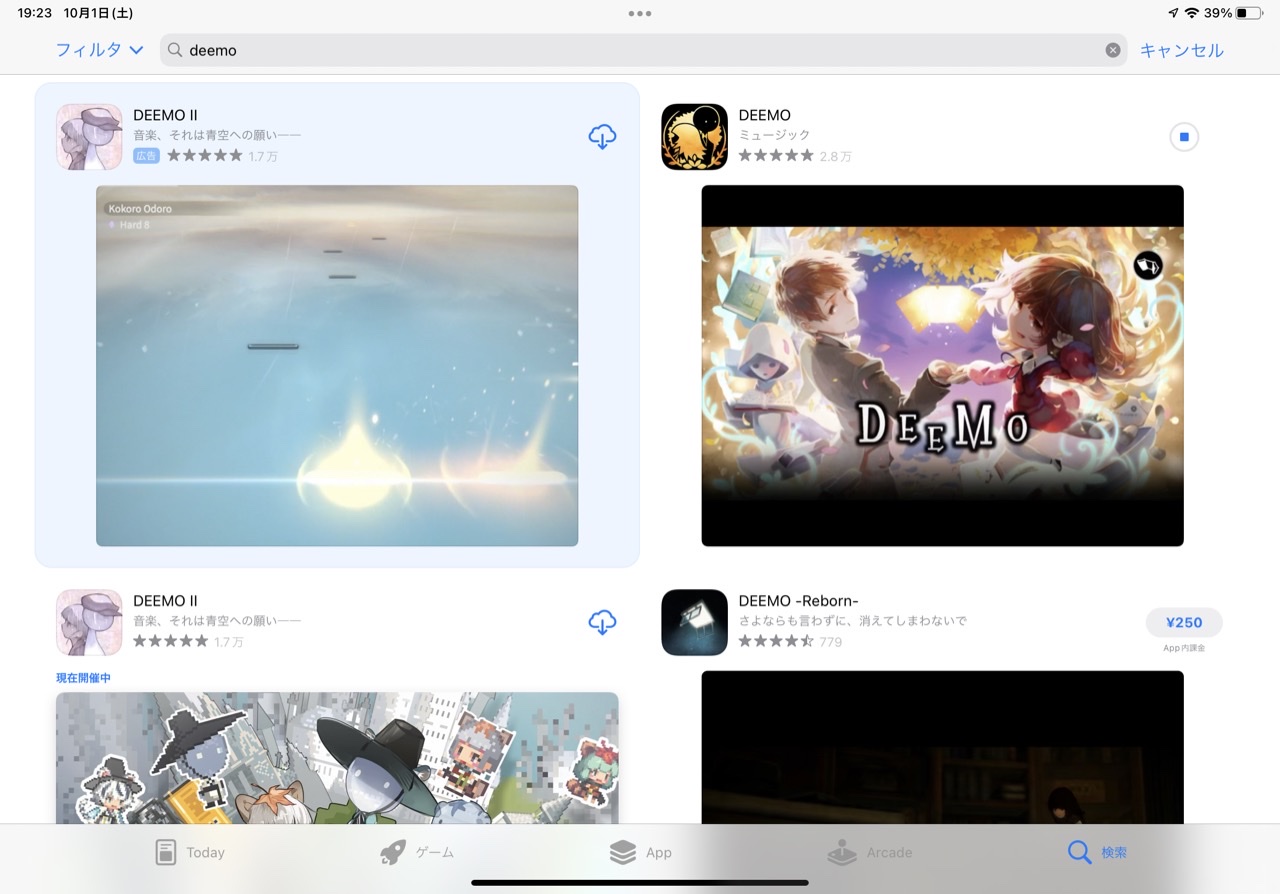1280x894 pixels.
Task: Open the DEEMO II gameplay preview video
Action: click(x=337, y=365)
